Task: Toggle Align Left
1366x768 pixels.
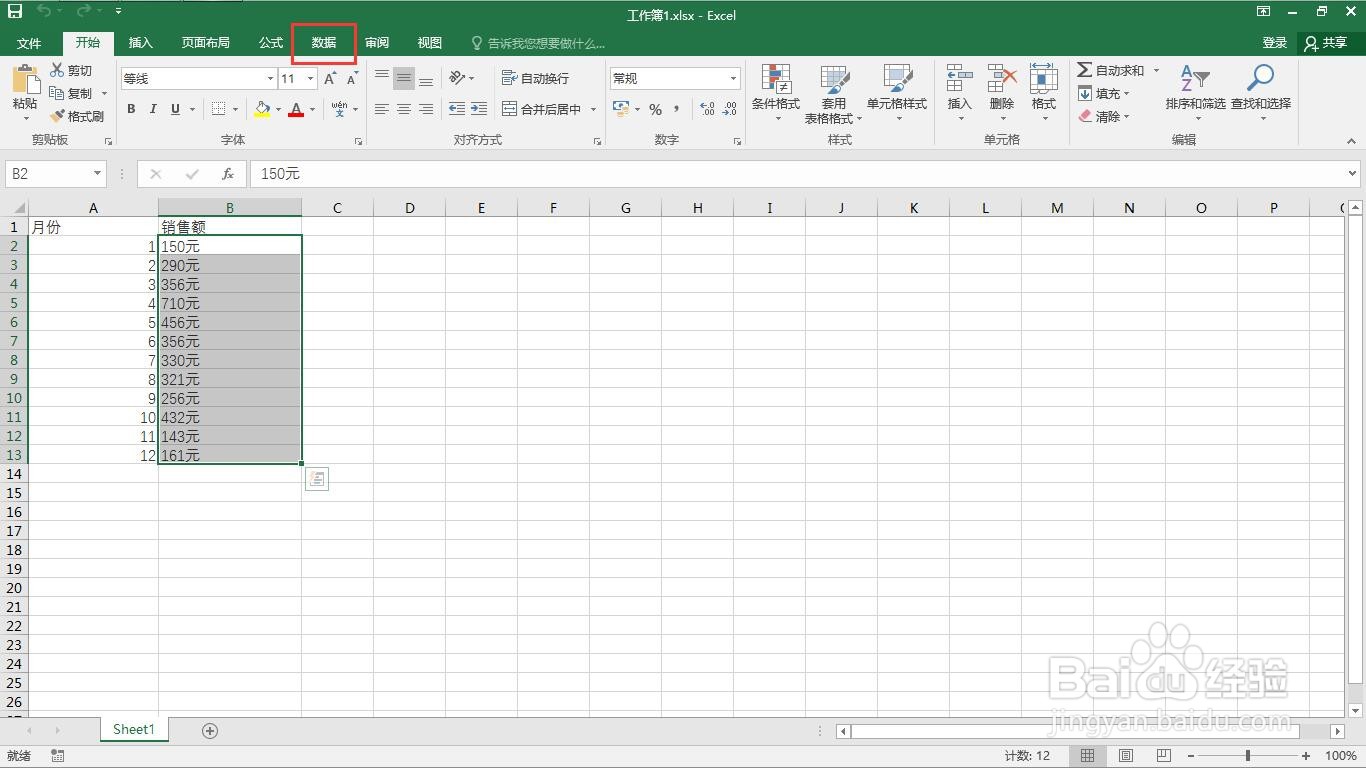Action: coord(382,109)
